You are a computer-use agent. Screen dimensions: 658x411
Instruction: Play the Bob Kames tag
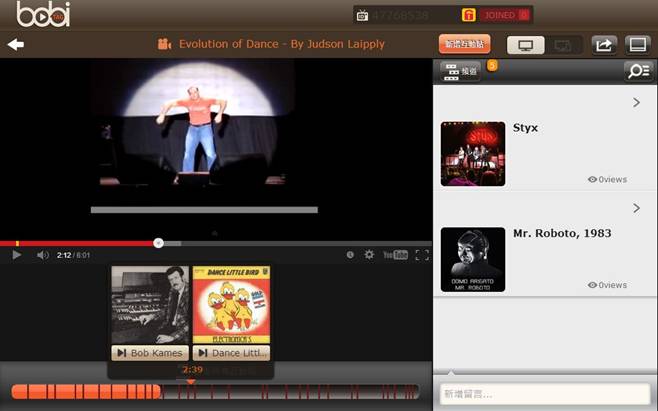click(x=150, y=353)
